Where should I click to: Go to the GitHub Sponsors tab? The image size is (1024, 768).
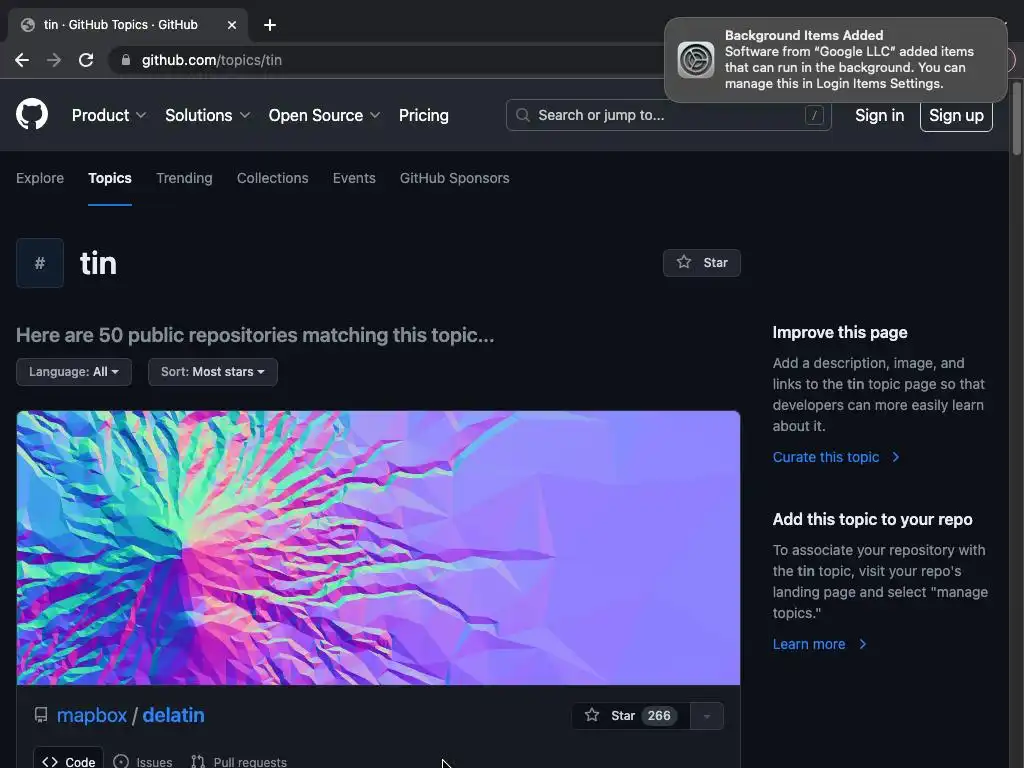coord(455,178)
